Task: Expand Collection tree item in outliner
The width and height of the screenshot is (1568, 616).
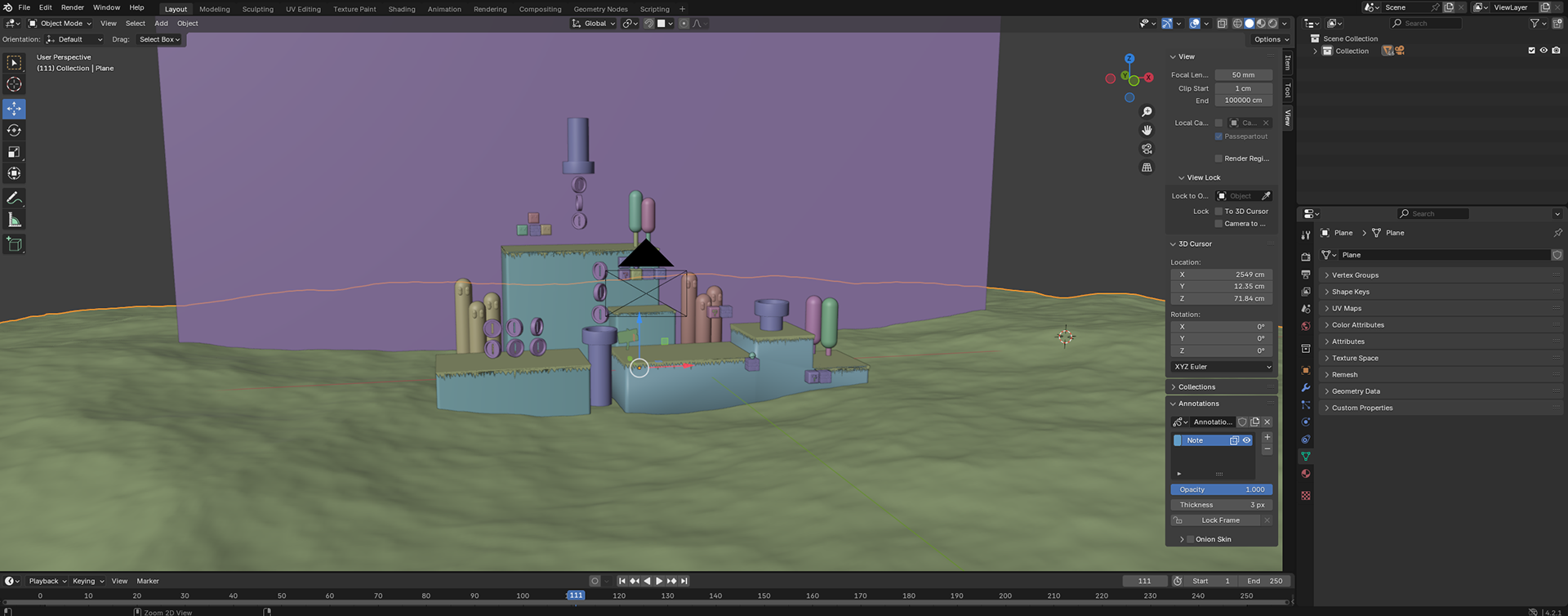Action: pyautogui.click(x=1315, y=51)
